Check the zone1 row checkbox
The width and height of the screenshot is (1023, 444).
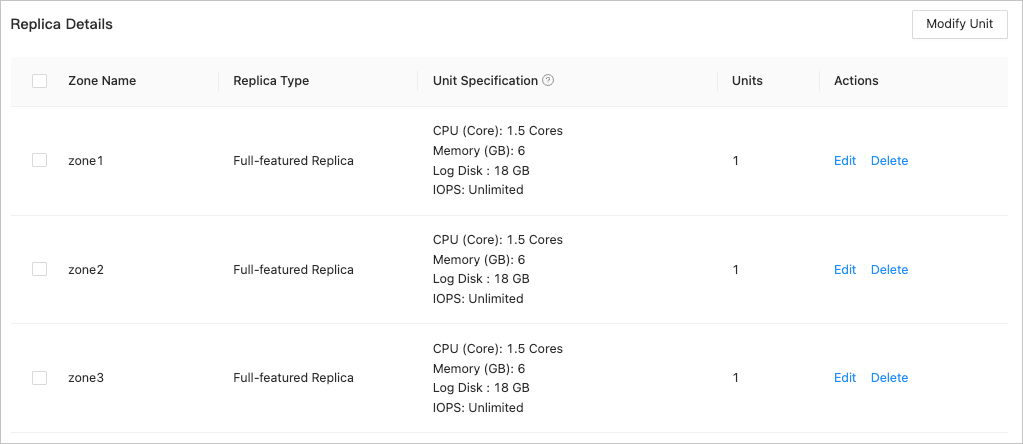click(x=40, y=160)
